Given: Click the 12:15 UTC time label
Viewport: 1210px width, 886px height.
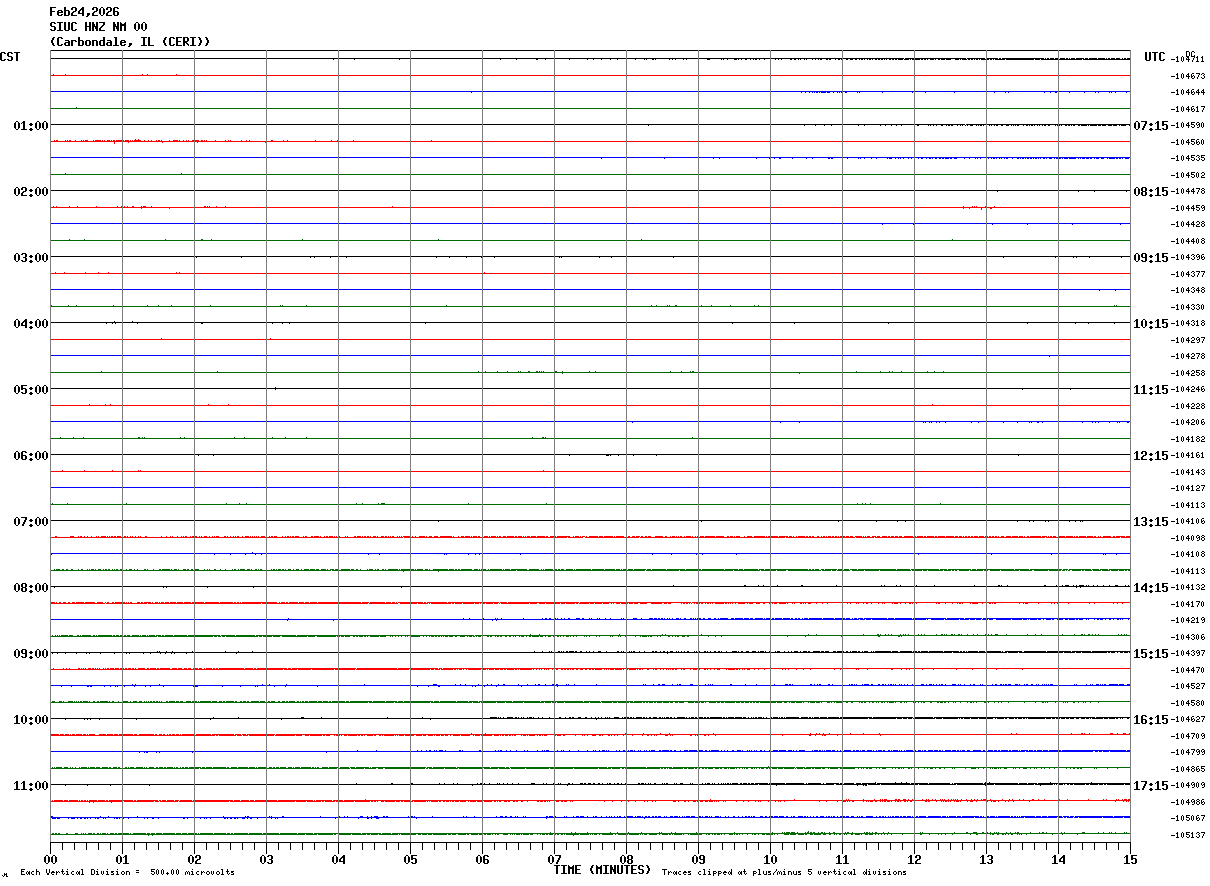Looking at the screenshot, I should 1150,456.
